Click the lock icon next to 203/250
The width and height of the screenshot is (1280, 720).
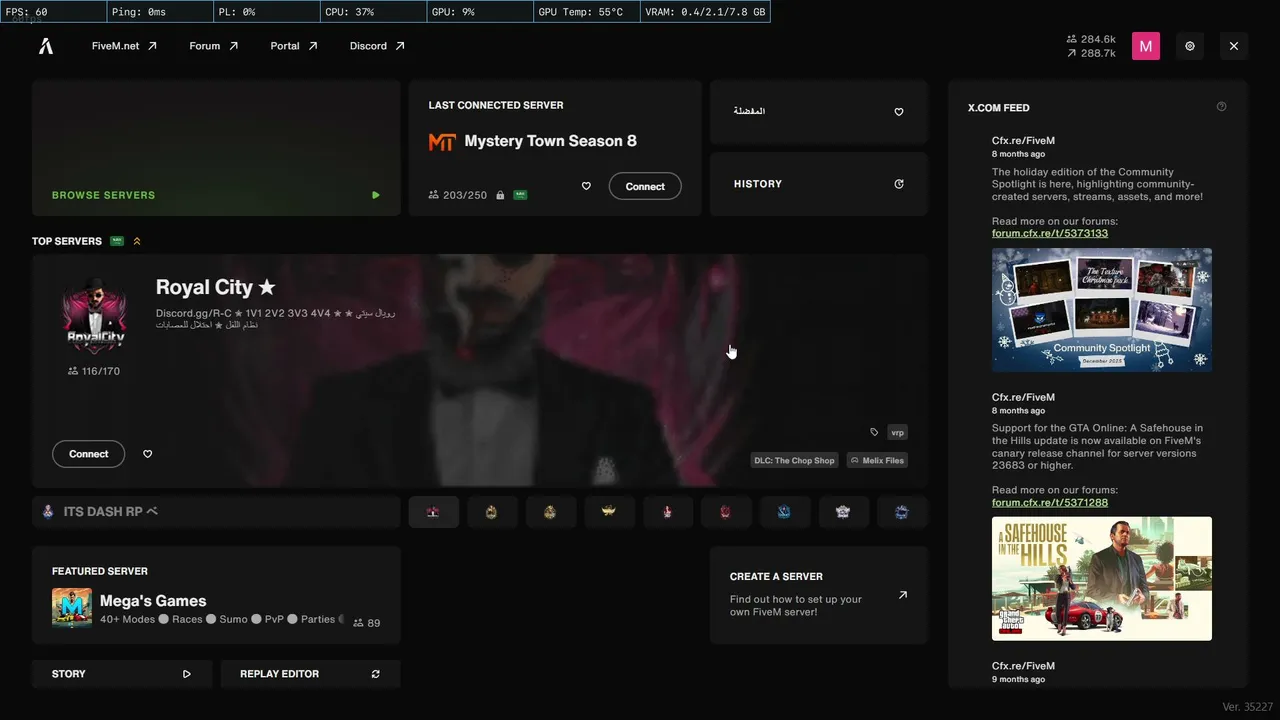500,195
